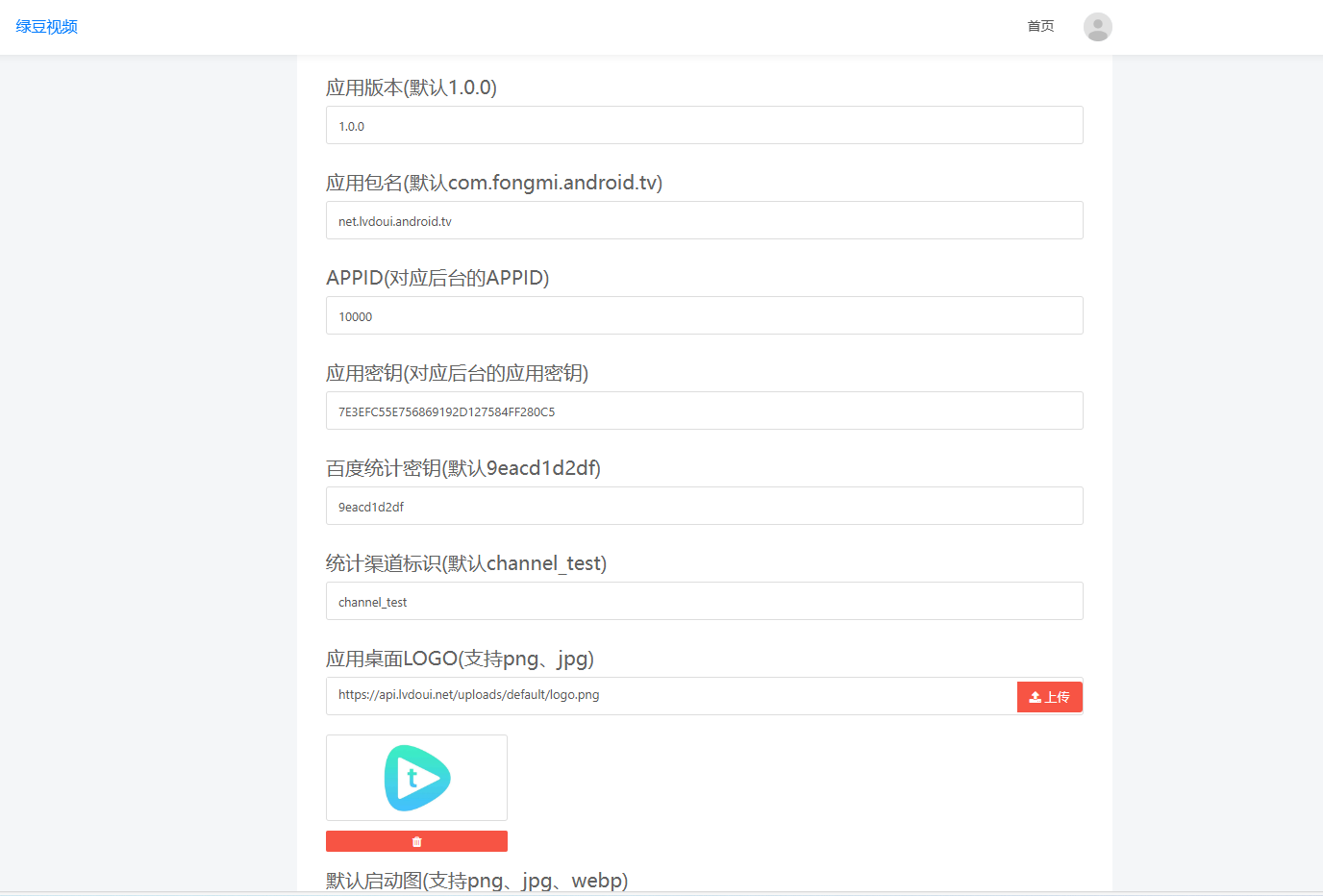1323x896 pixels.
Task: Click the trash icon below the logo preview
Action: (416, 840)
